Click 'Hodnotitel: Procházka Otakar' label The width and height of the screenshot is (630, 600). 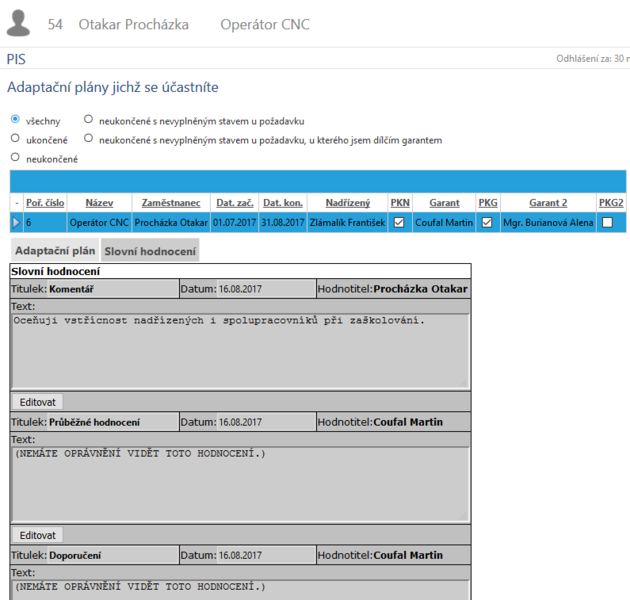tap(393, 289)
